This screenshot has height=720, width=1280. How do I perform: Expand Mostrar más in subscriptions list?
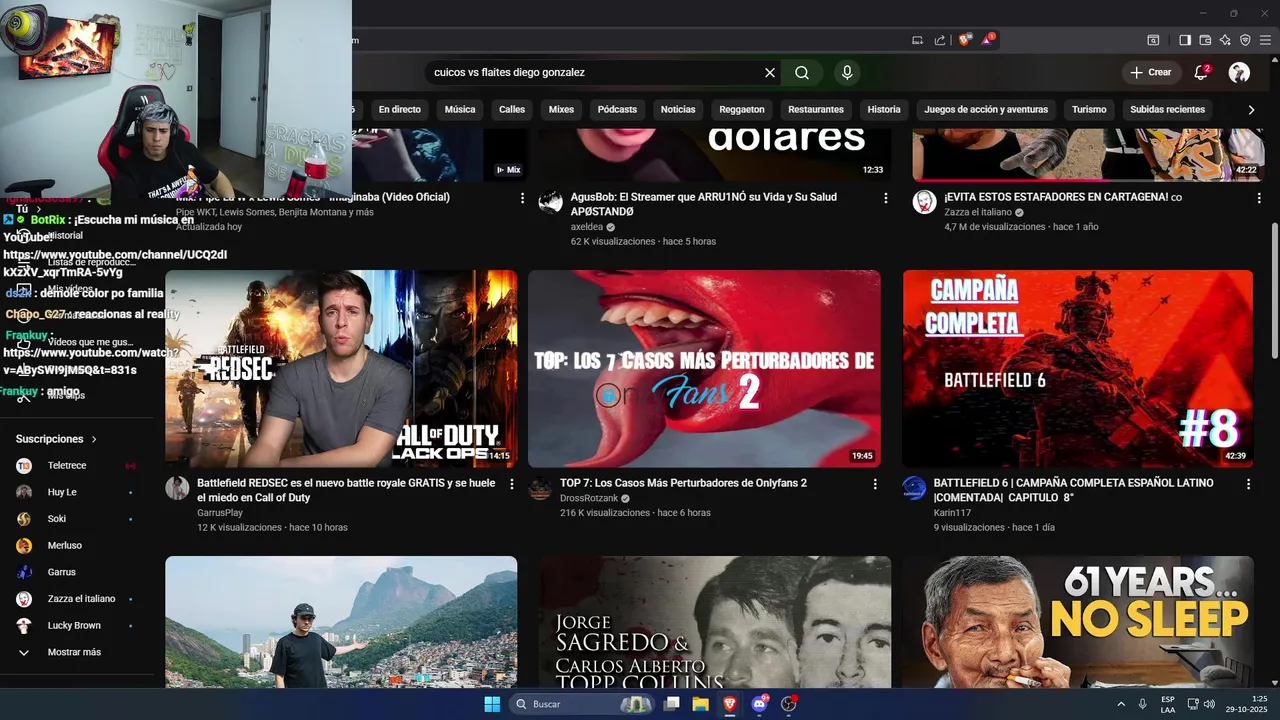(x=76, y=652)
